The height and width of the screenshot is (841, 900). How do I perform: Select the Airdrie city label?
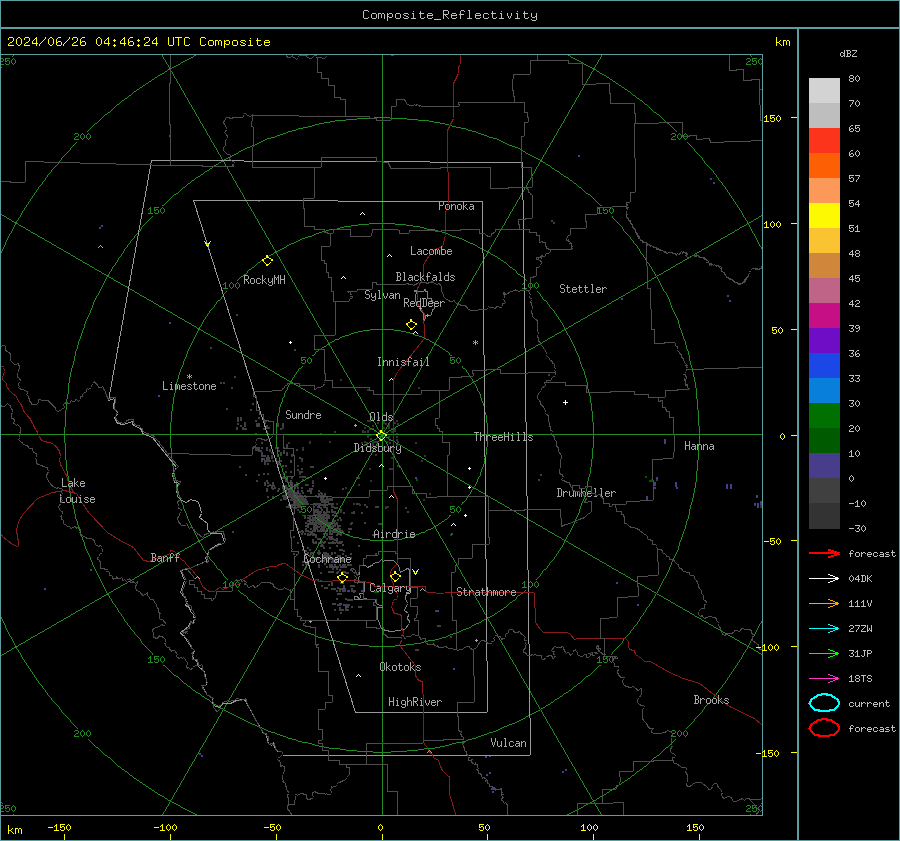[394, 534]
